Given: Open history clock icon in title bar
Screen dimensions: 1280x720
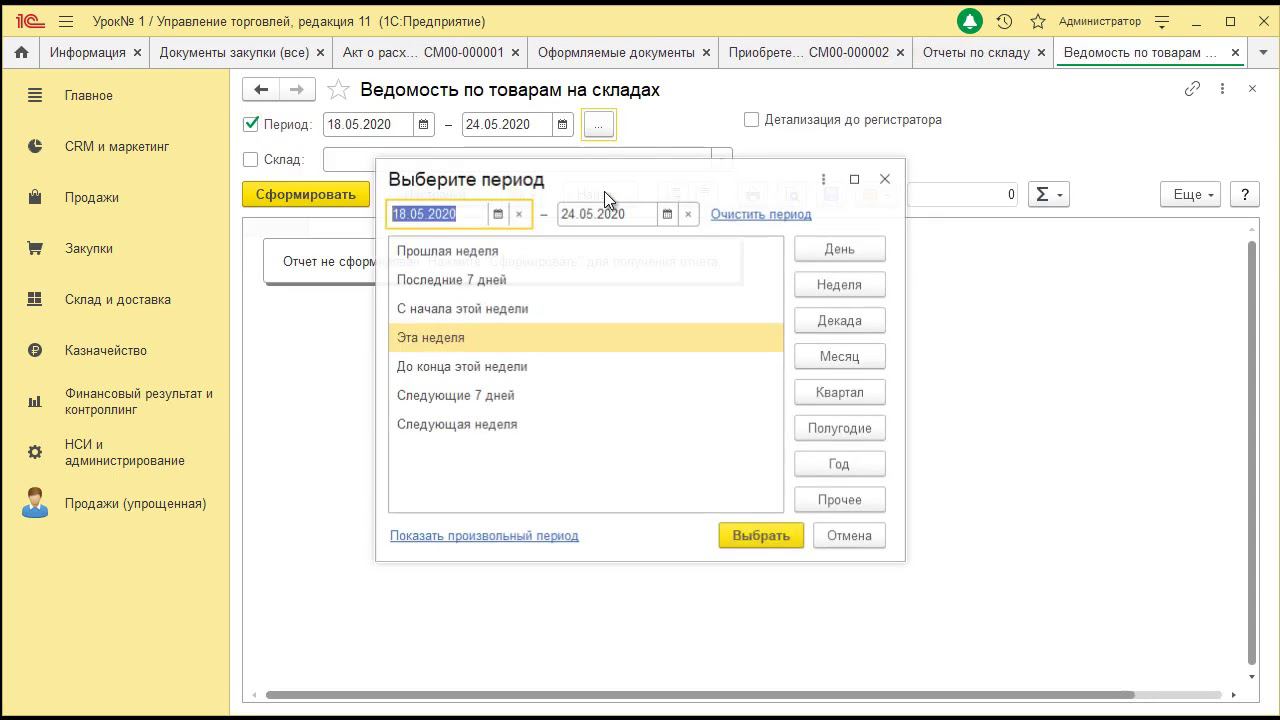Looking at the screenshot, I should pos(1004,21).
